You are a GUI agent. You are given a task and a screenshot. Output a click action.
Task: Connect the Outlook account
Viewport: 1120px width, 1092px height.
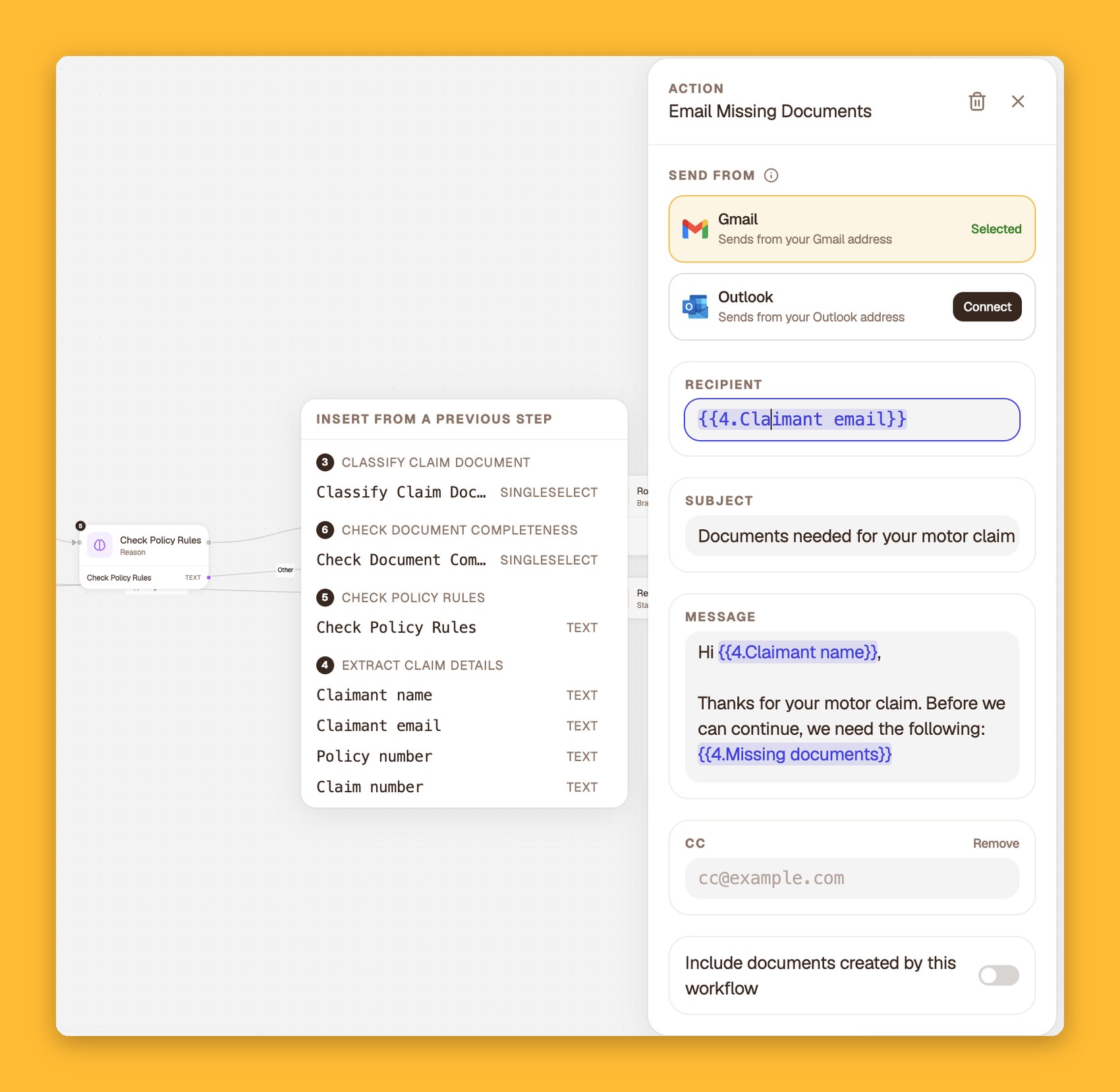click(987, 307)
